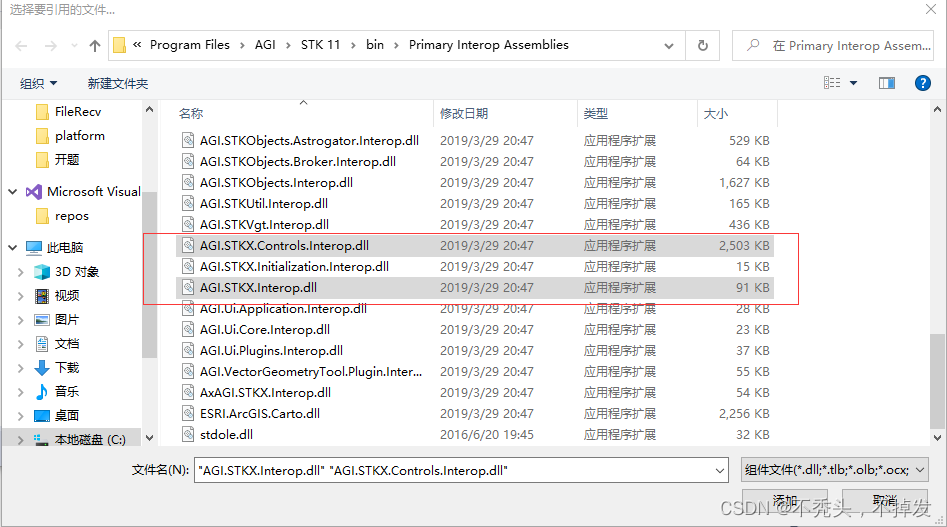Collapse the 此电脑 node
Viewport: 947px width, 527px height.
pos(13,248)
